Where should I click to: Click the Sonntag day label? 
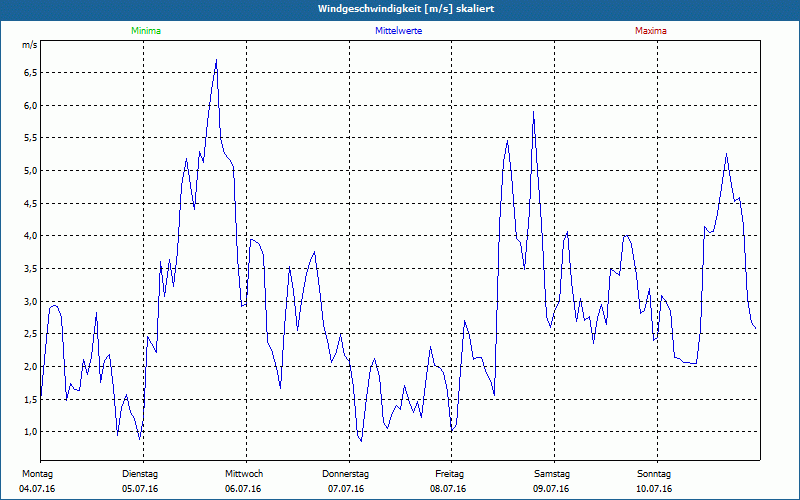point(654,474)
